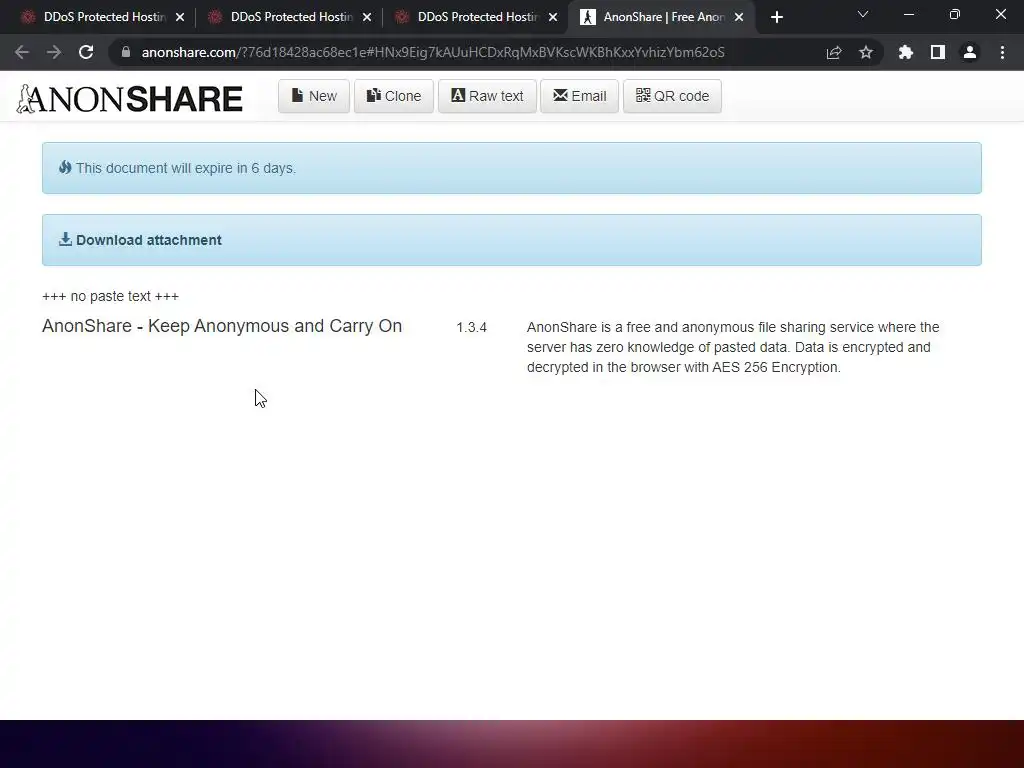Click the AnonShare logo

(129, 99)
